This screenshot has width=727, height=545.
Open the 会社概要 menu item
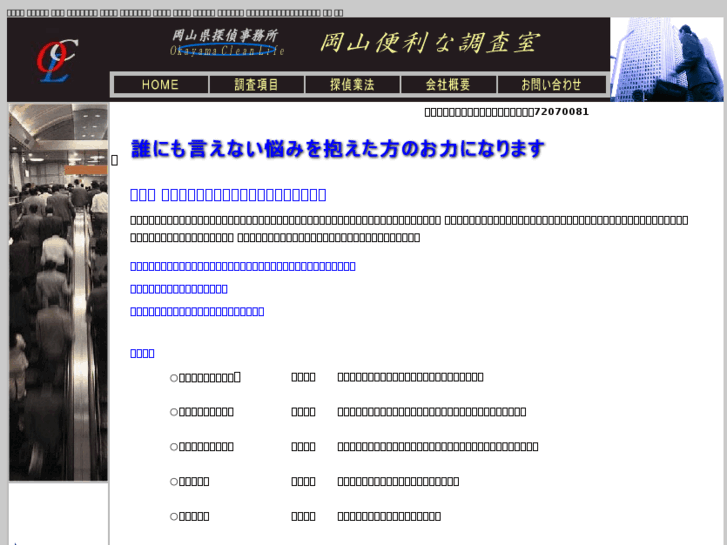coord(448,85)
